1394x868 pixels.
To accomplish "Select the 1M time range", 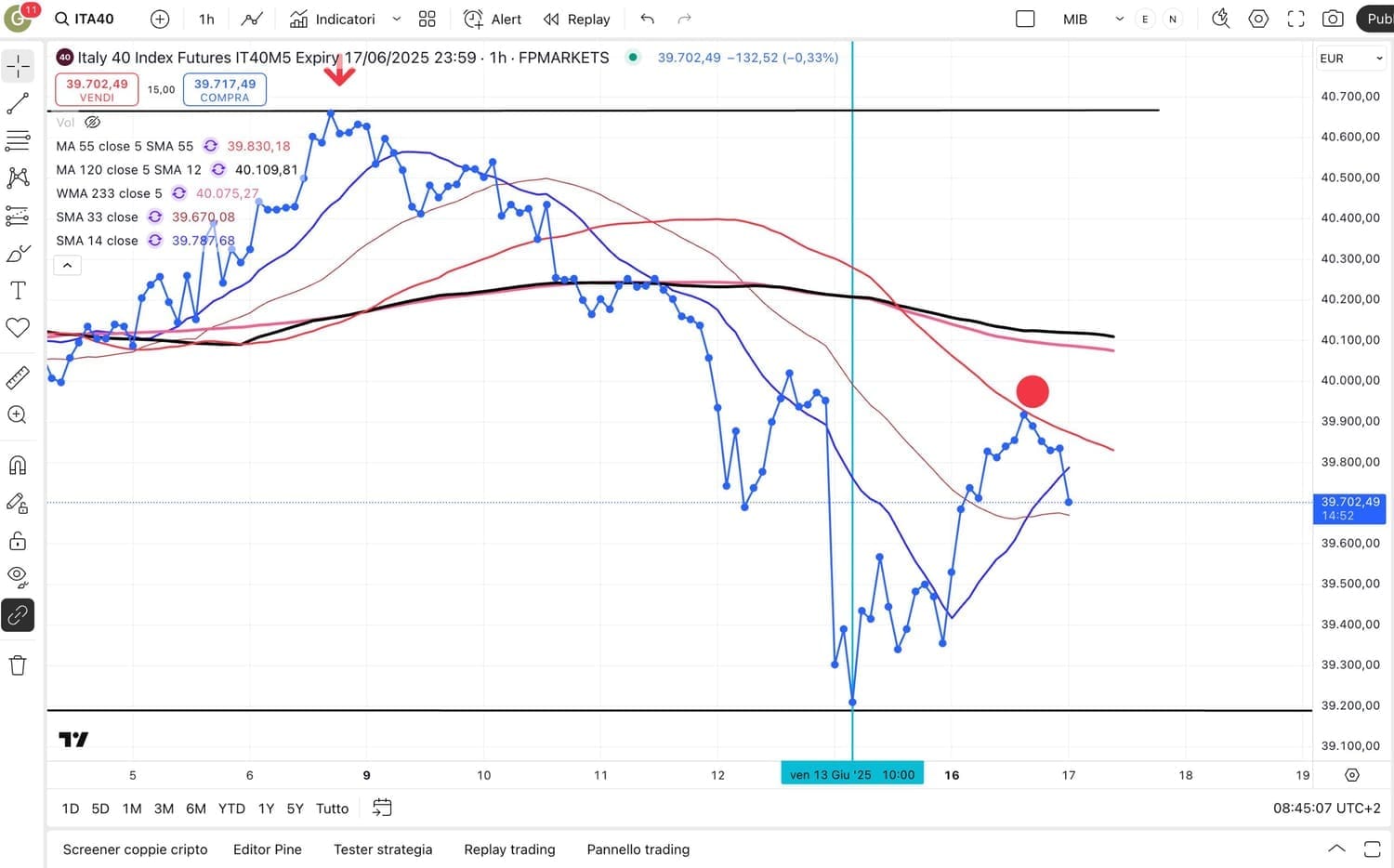I will (x=132, y=809).
